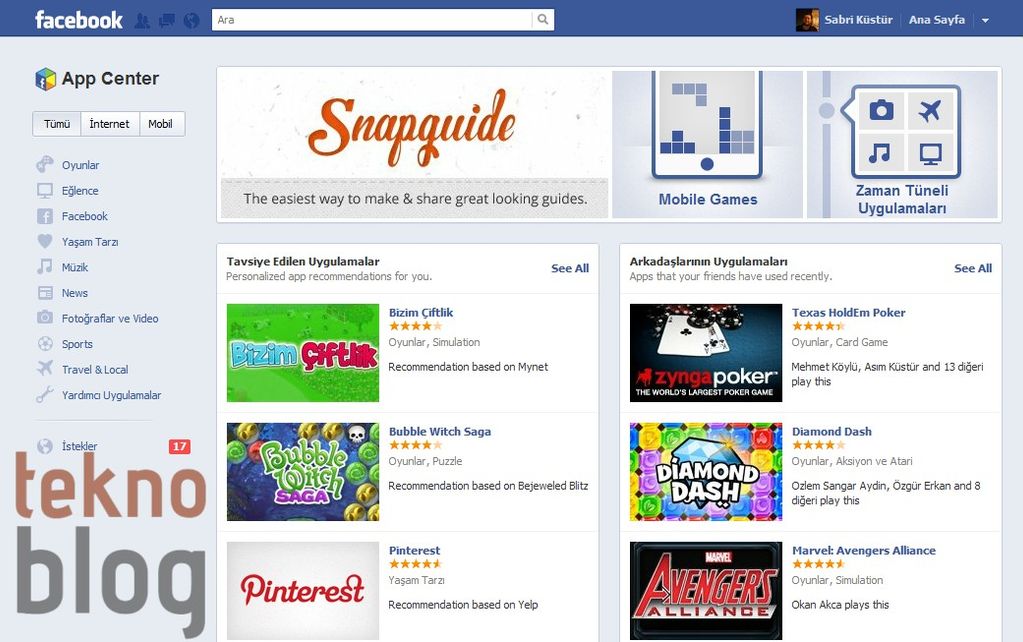Expand the account dropdown arrow in header
The image size is (1023, 642).
(985, 20)
